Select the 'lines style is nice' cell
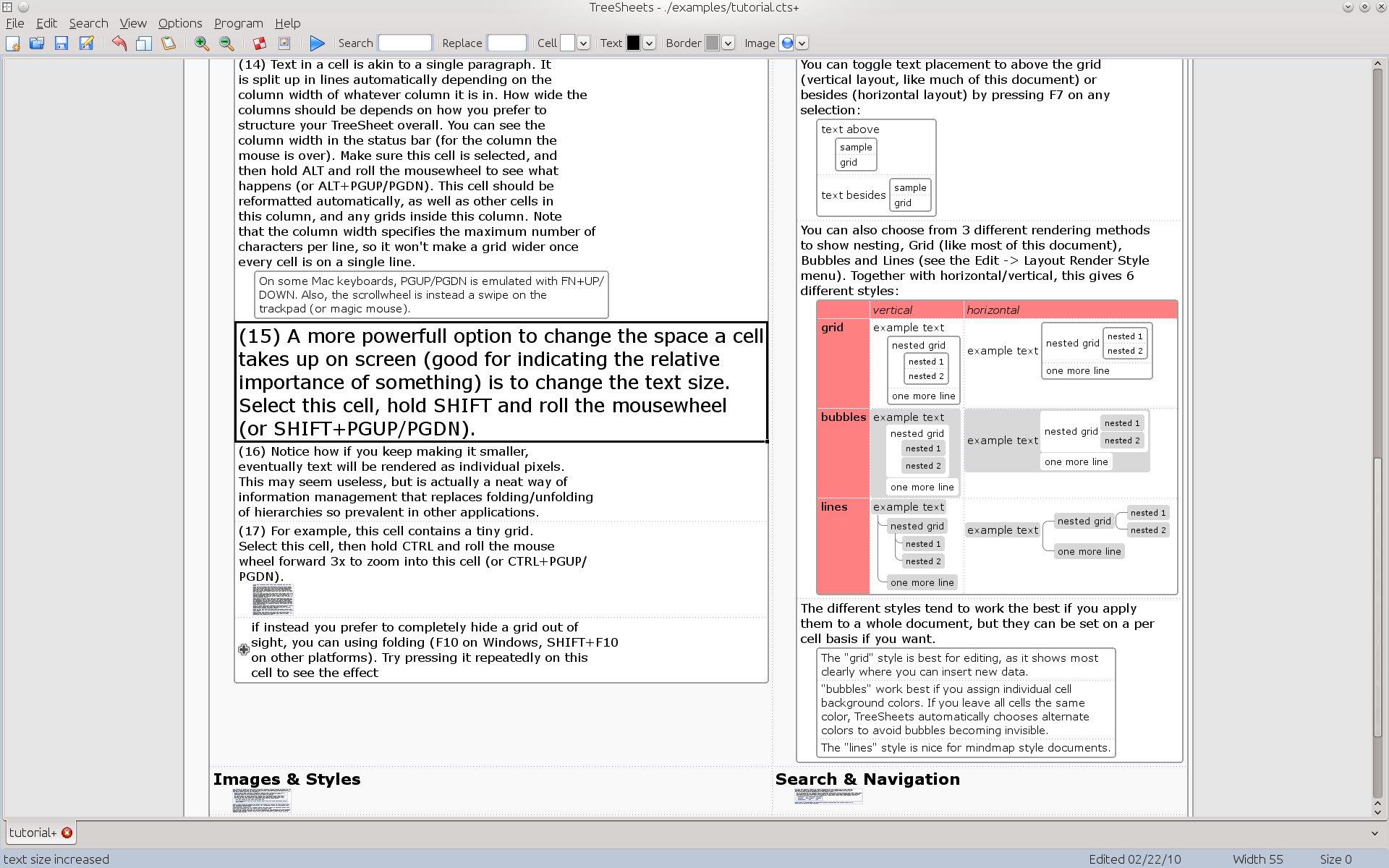Screen dimensions: 1389x868 (965, 748)
